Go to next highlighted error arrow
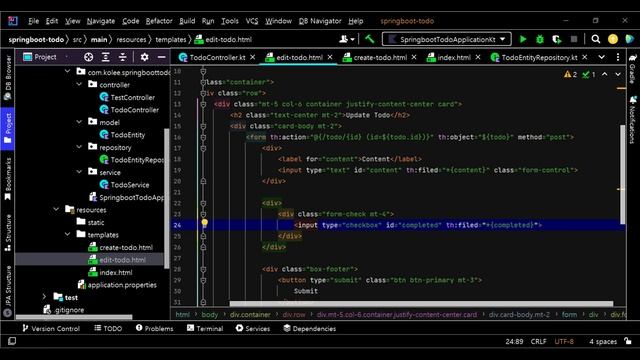This screenshot has width=640, height=360. 618,74
